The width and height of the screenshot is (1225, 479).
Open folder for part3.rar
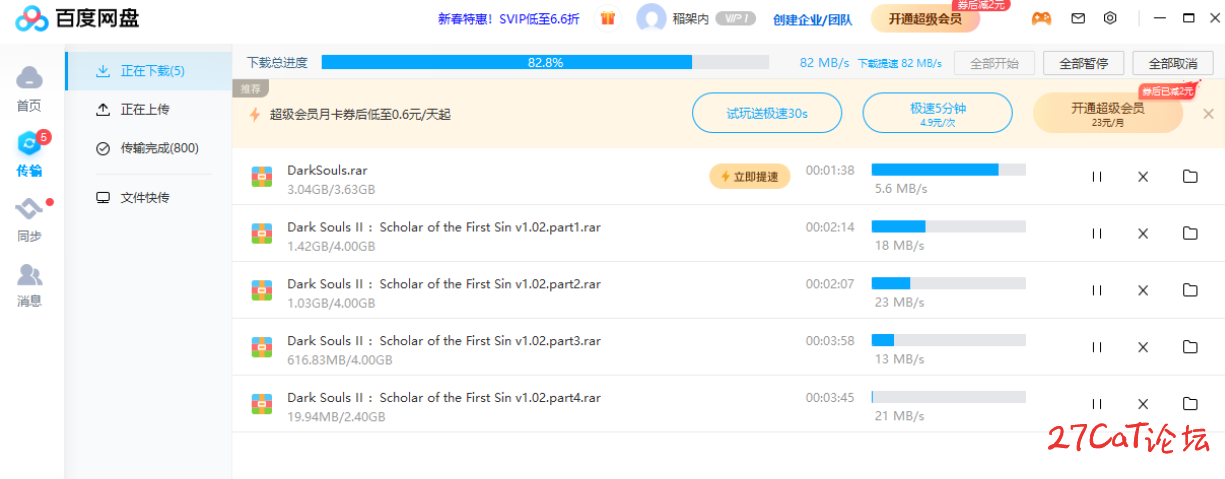(x=1190, y=347)
